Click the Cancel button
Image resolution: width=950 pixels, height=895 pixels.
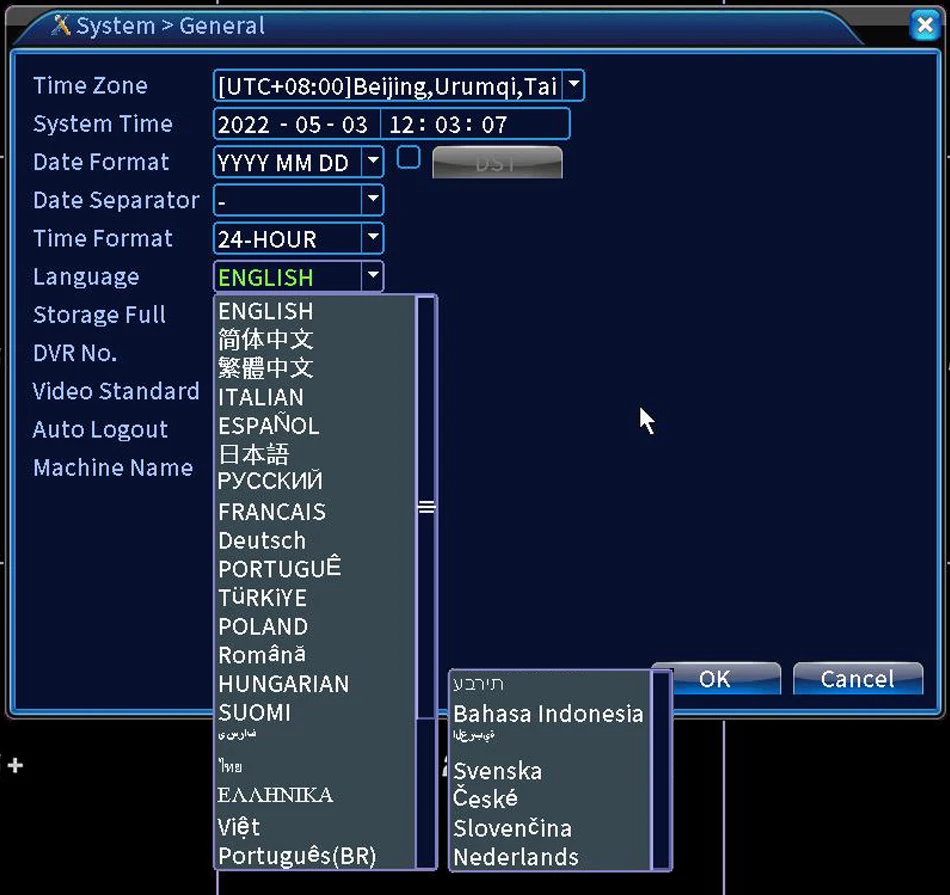[x=857, y=679]
